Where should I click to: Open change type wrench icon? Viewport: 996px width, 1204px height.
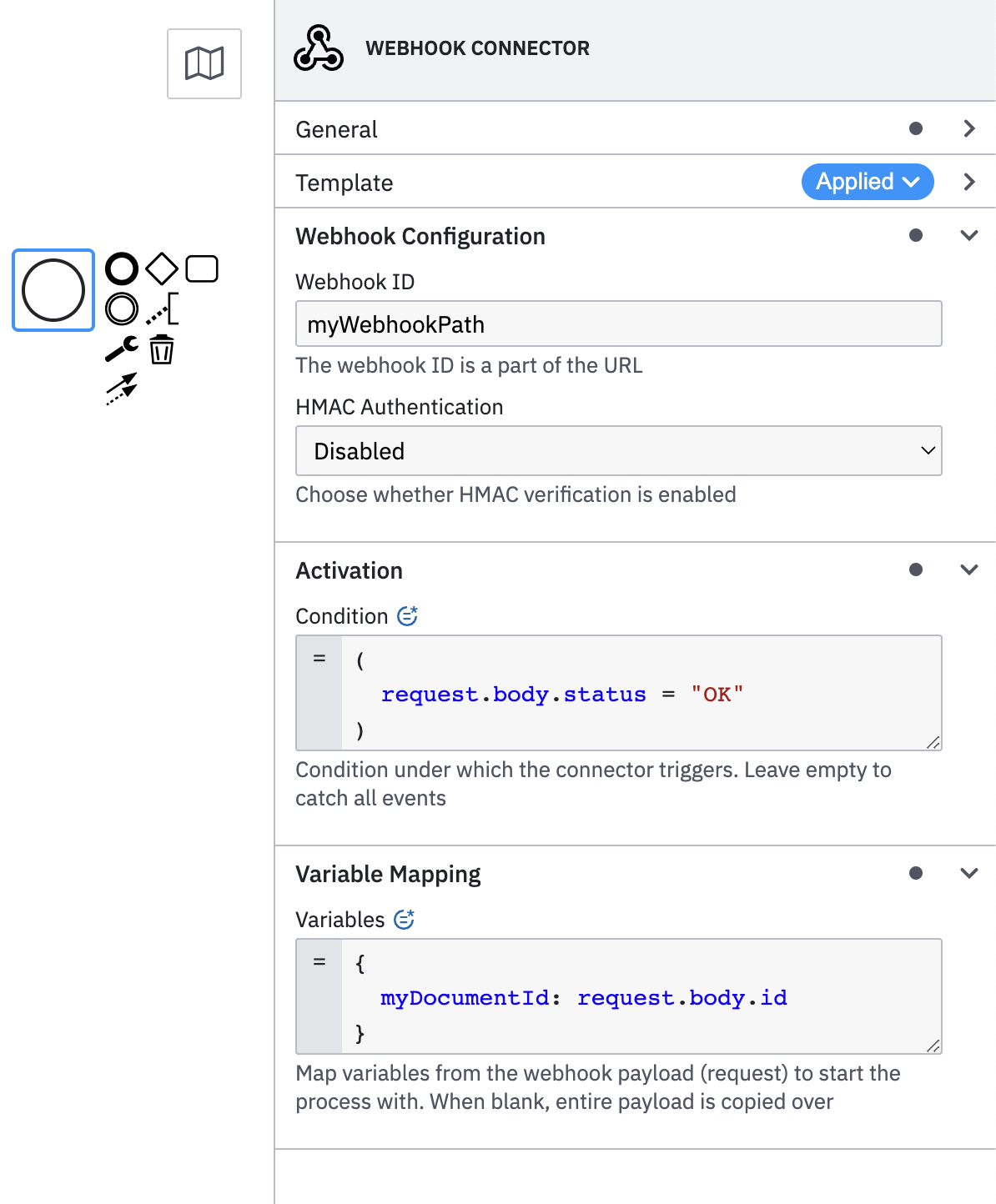pos(122,348)
